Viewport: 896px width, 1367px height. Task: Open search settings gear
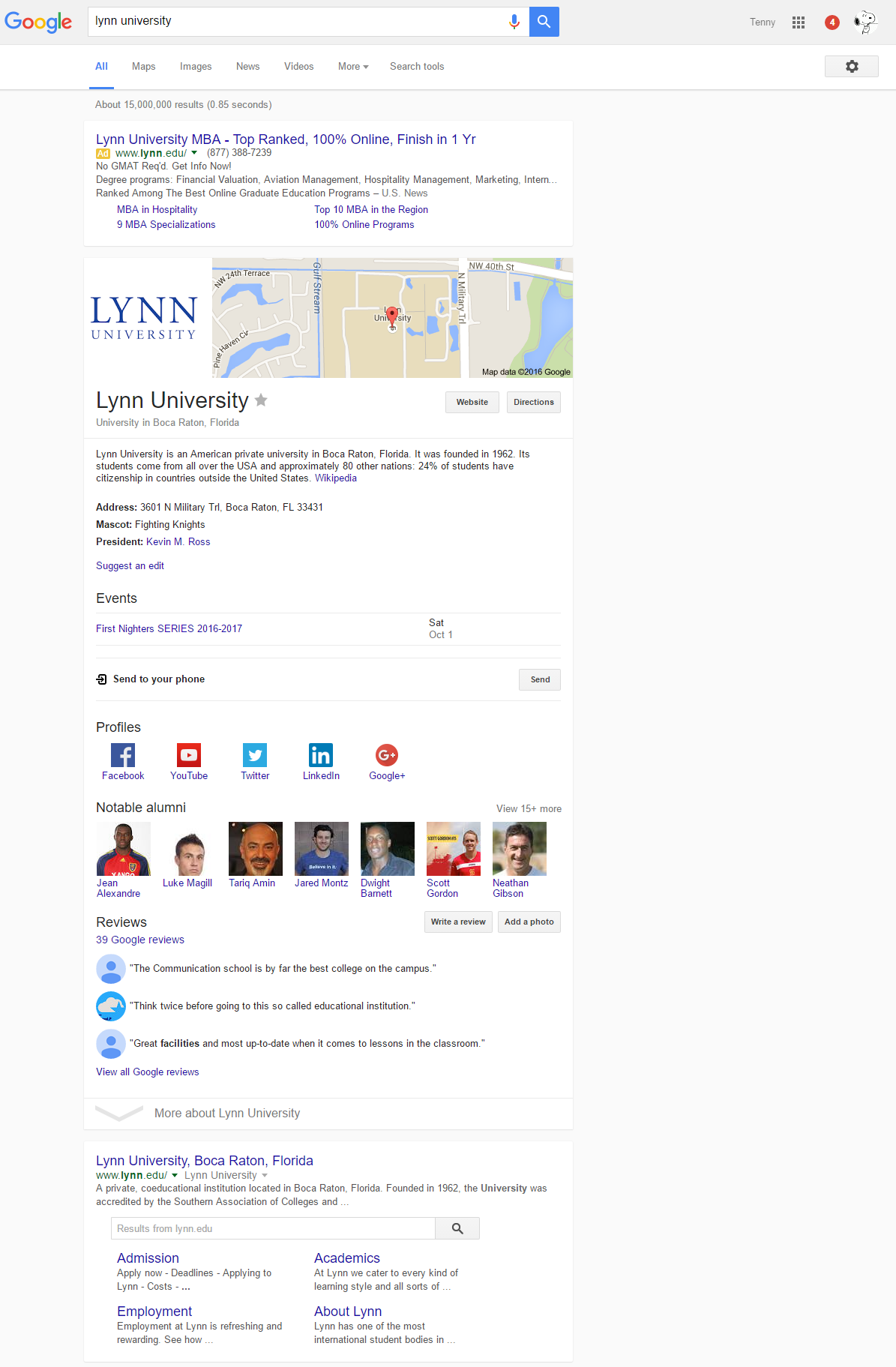tap(852, 66)
